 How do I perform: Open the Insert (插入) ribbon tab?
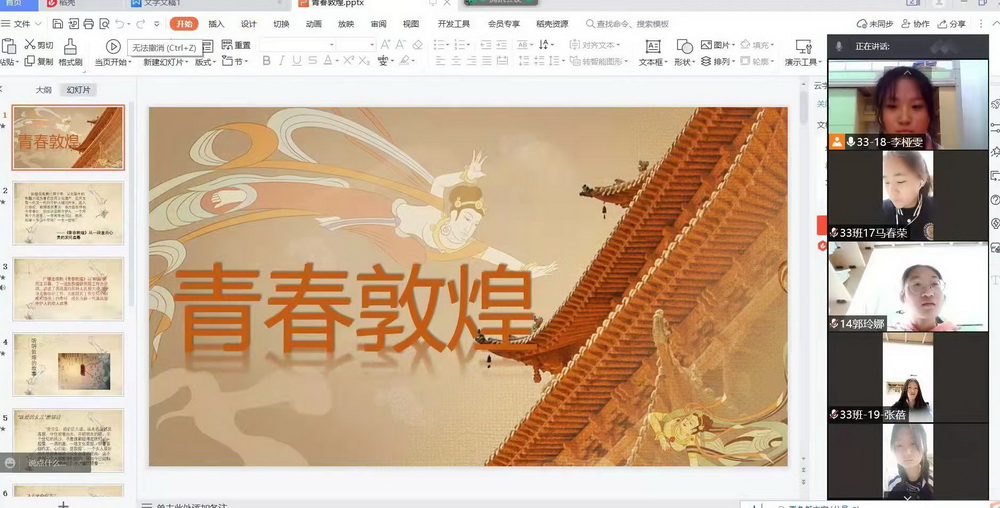(x=216, y=24)
